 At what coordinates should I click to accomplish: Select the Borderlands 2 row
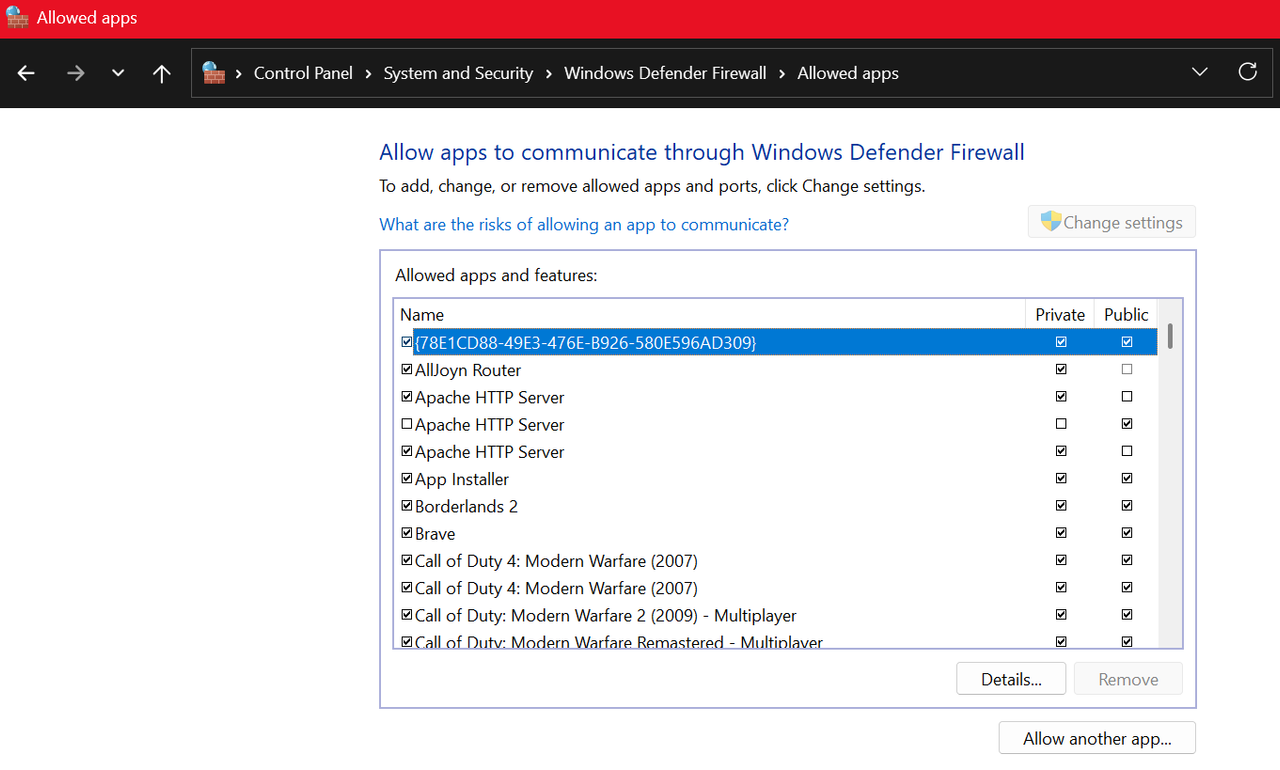point(777,506)
